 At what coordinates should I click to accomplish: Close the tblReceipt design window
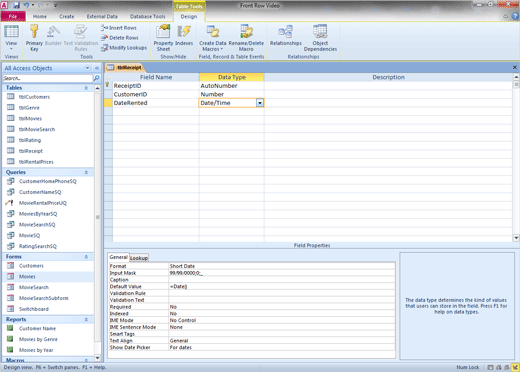click(x=515, y=67)
